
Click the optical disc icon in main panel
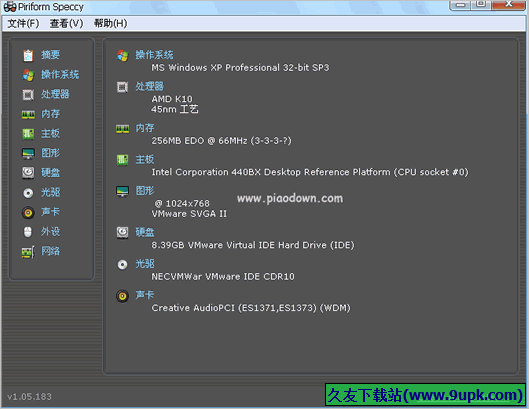coord(122,265)
